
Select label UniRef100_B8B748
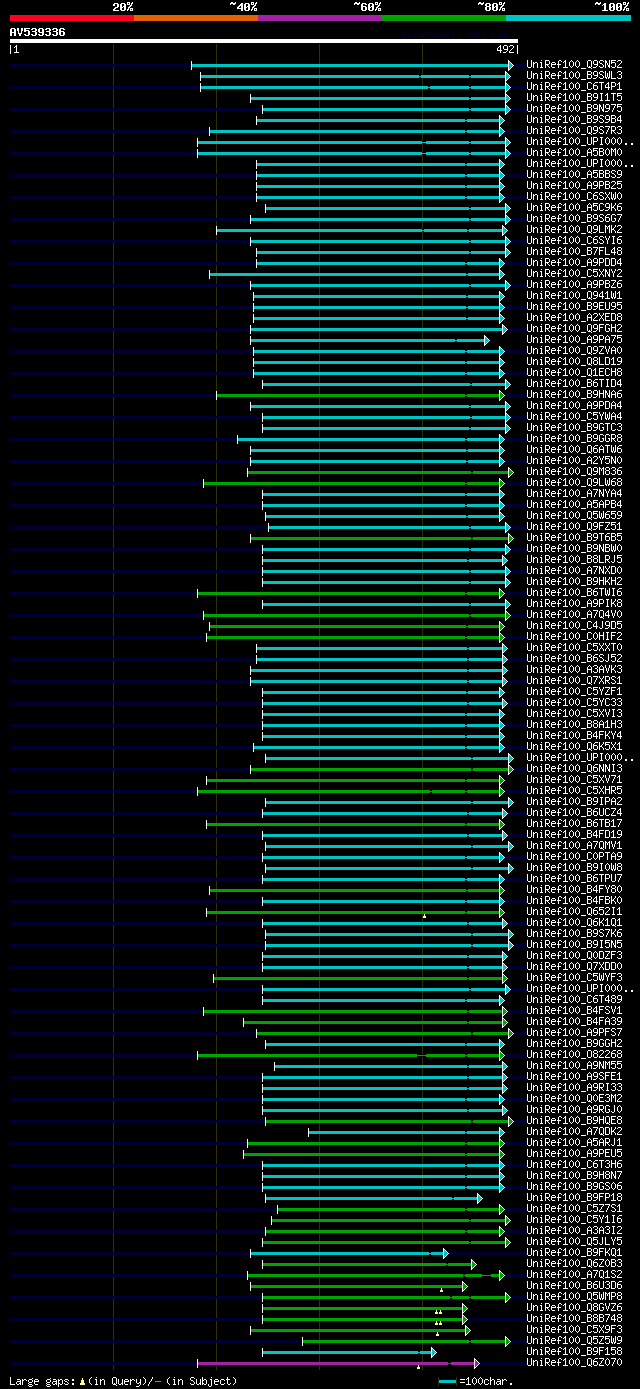[x=574, y=1318]
